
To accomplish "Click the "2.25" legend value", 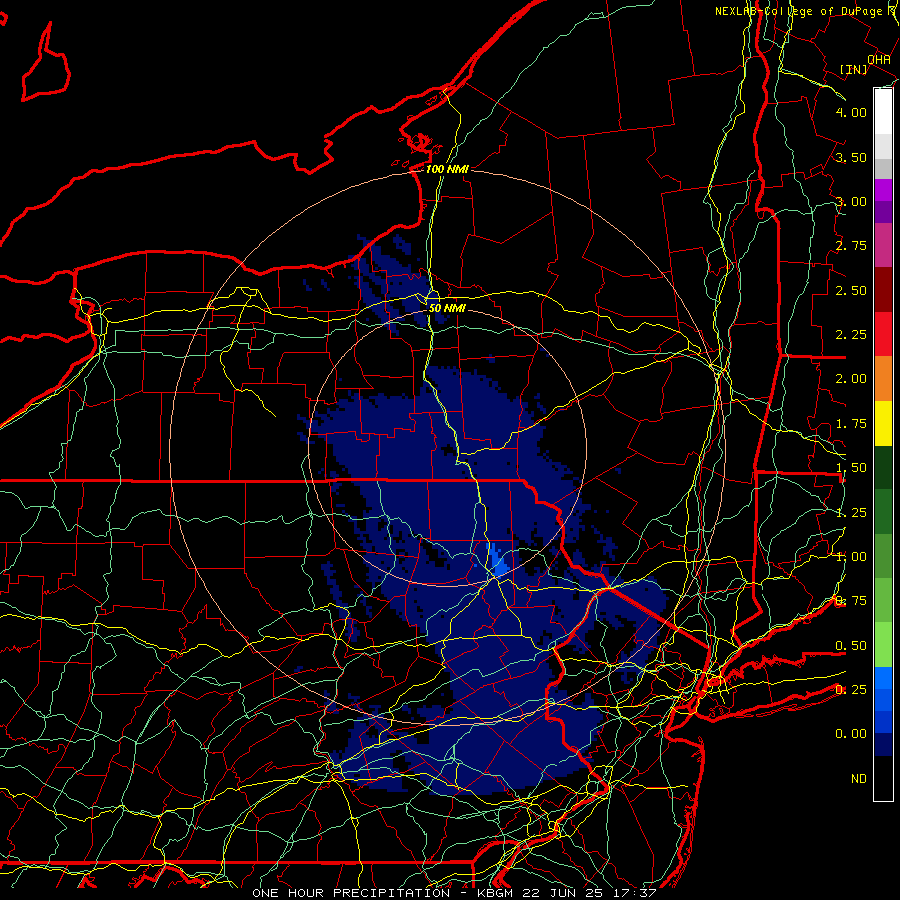I will (x=851, y=335).
